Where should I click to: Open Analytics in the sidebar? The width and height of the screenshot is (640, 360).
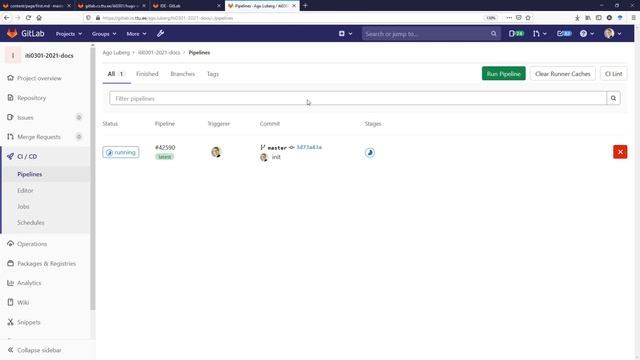coord(29,283)
